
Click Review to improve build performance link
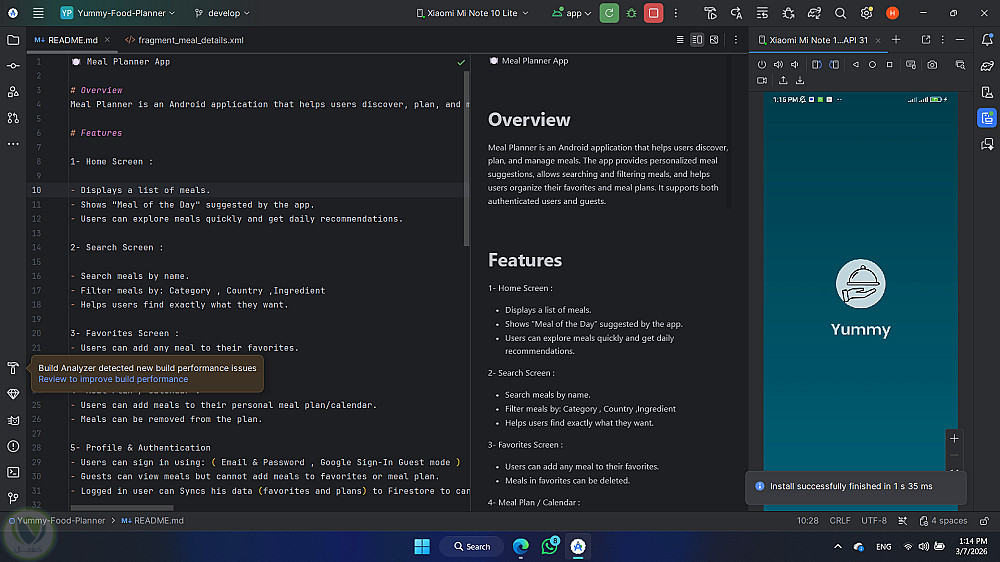coord(113,379)
